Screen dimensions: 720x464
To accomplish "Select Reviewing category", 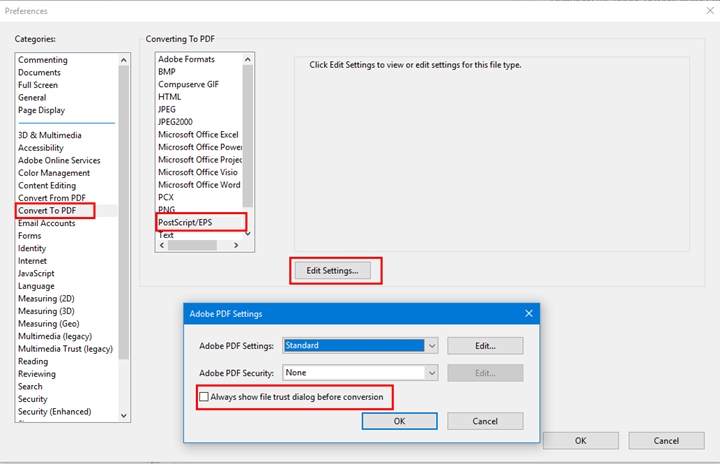I will 37,374.
